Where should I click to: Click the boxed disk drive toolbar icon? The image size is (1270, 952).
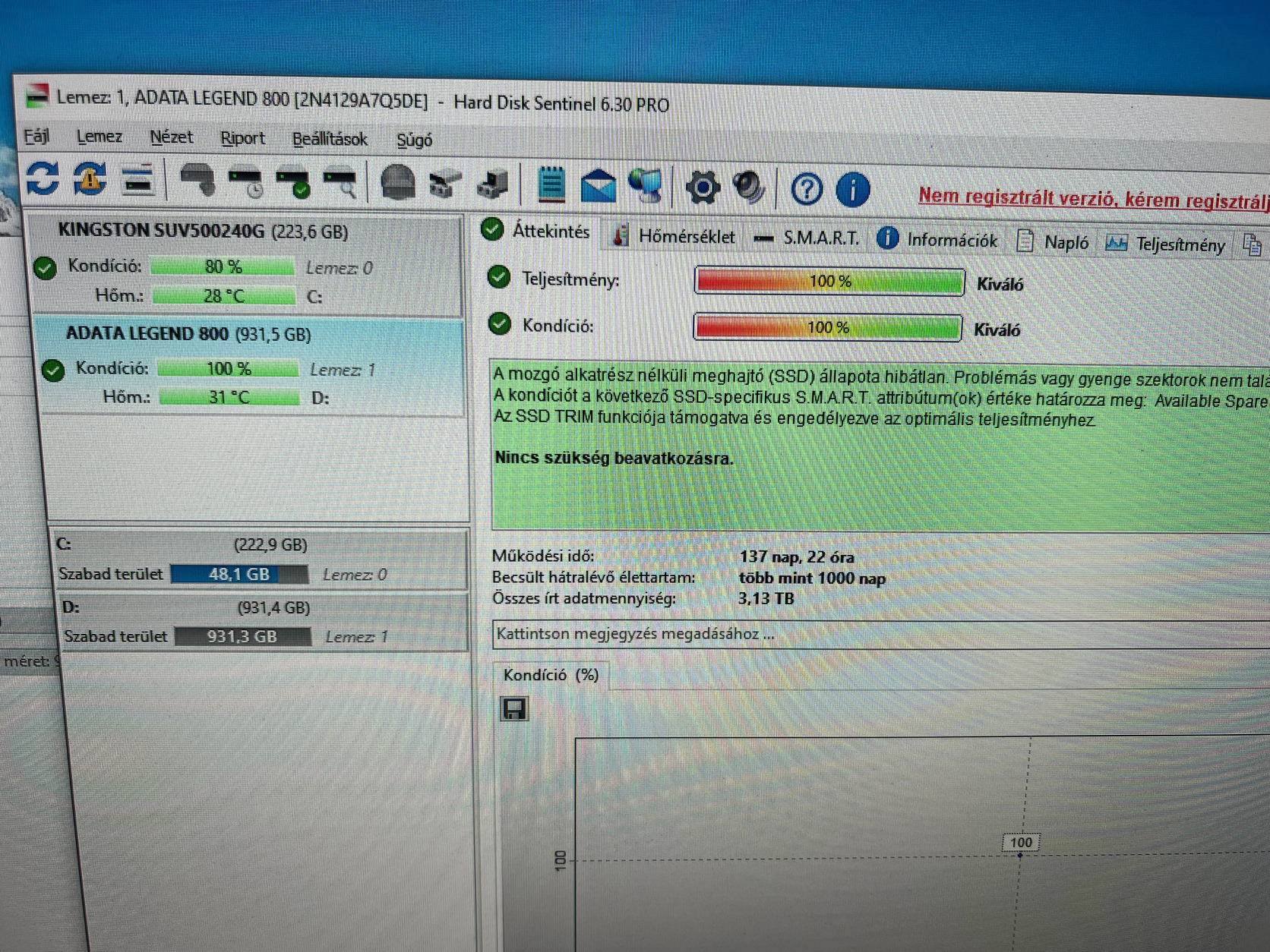point(444,184)
